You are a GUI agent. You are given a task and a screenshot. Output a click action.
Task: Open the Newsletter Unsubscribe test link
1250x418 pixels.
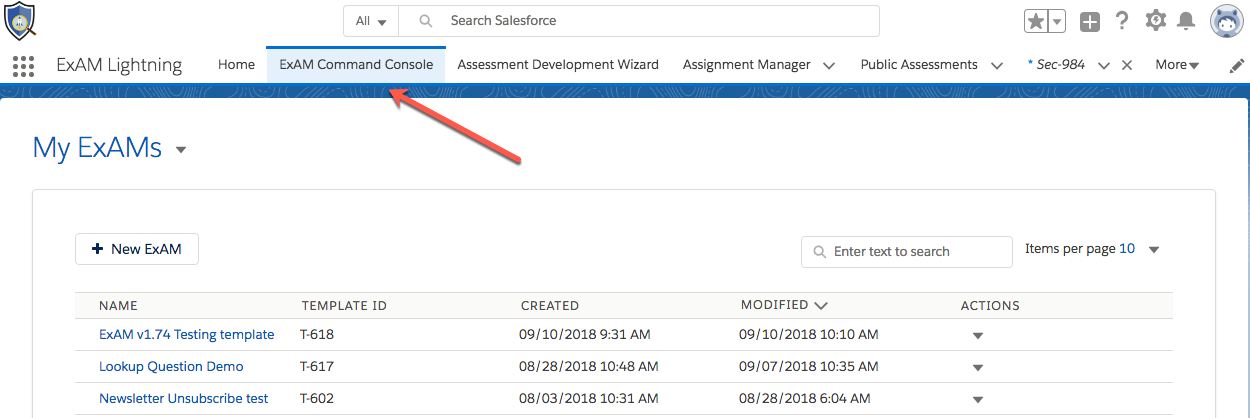184,399
